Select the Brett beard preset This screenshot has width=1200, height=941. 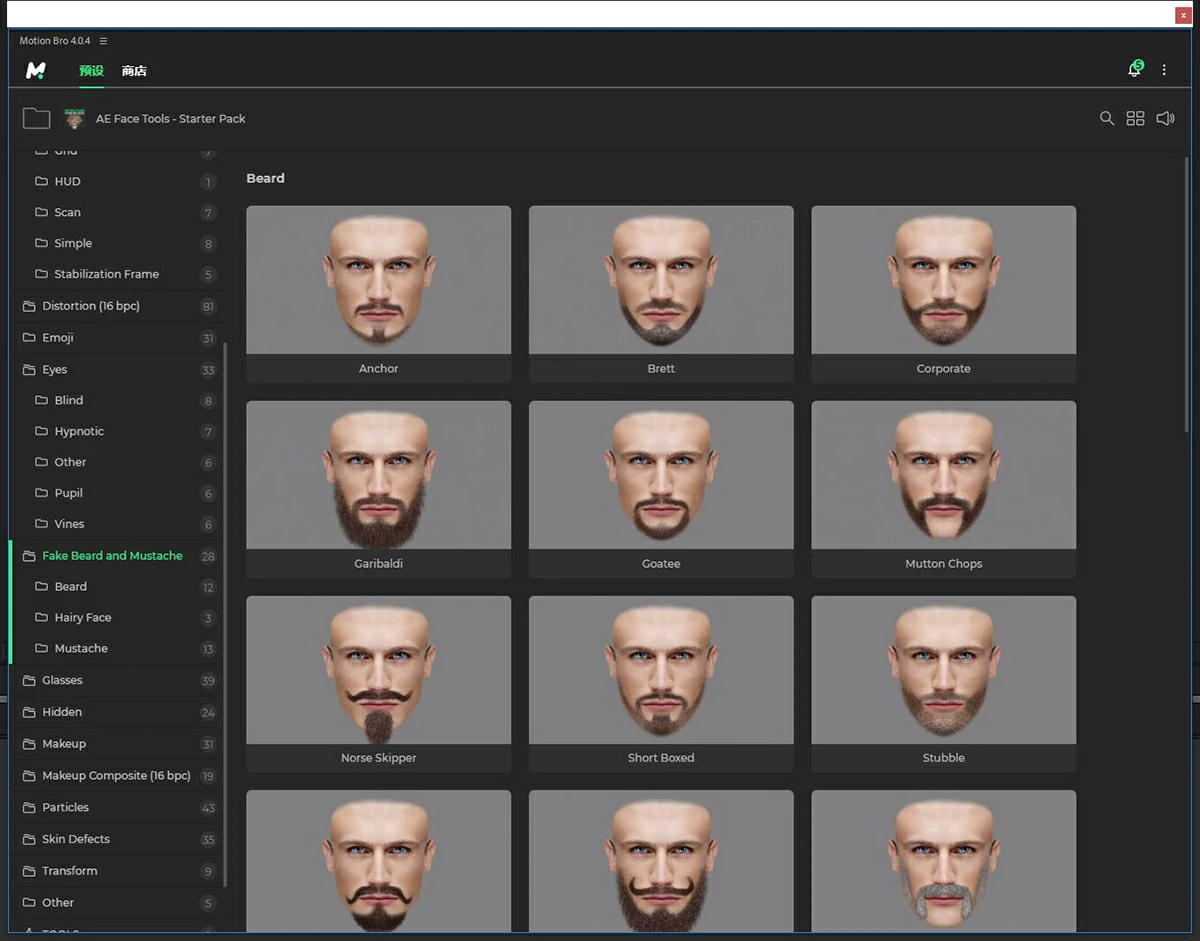661,294
